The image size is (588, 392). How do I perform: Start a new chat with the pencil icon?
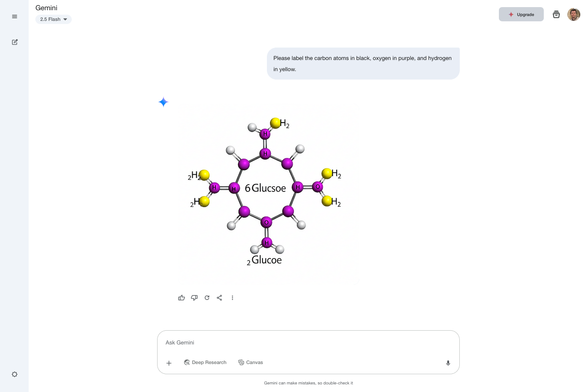click(x=15, y=42)
